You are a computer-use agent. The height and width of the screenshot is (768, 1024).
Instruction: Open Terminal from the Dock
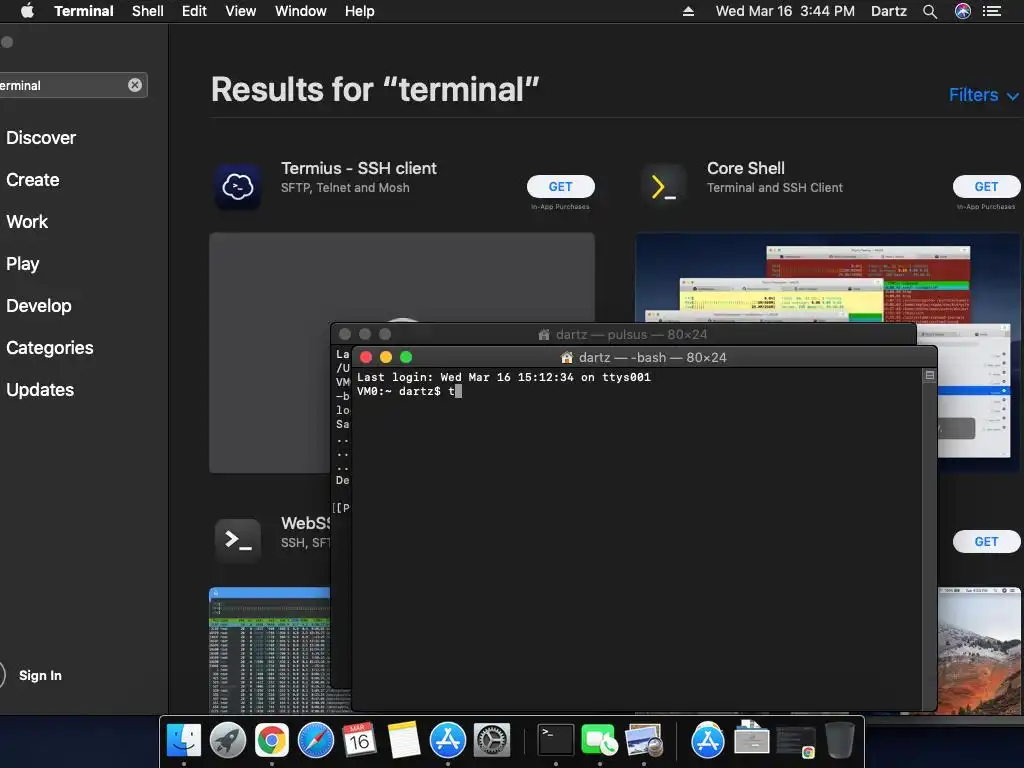(x=556, y=740)
